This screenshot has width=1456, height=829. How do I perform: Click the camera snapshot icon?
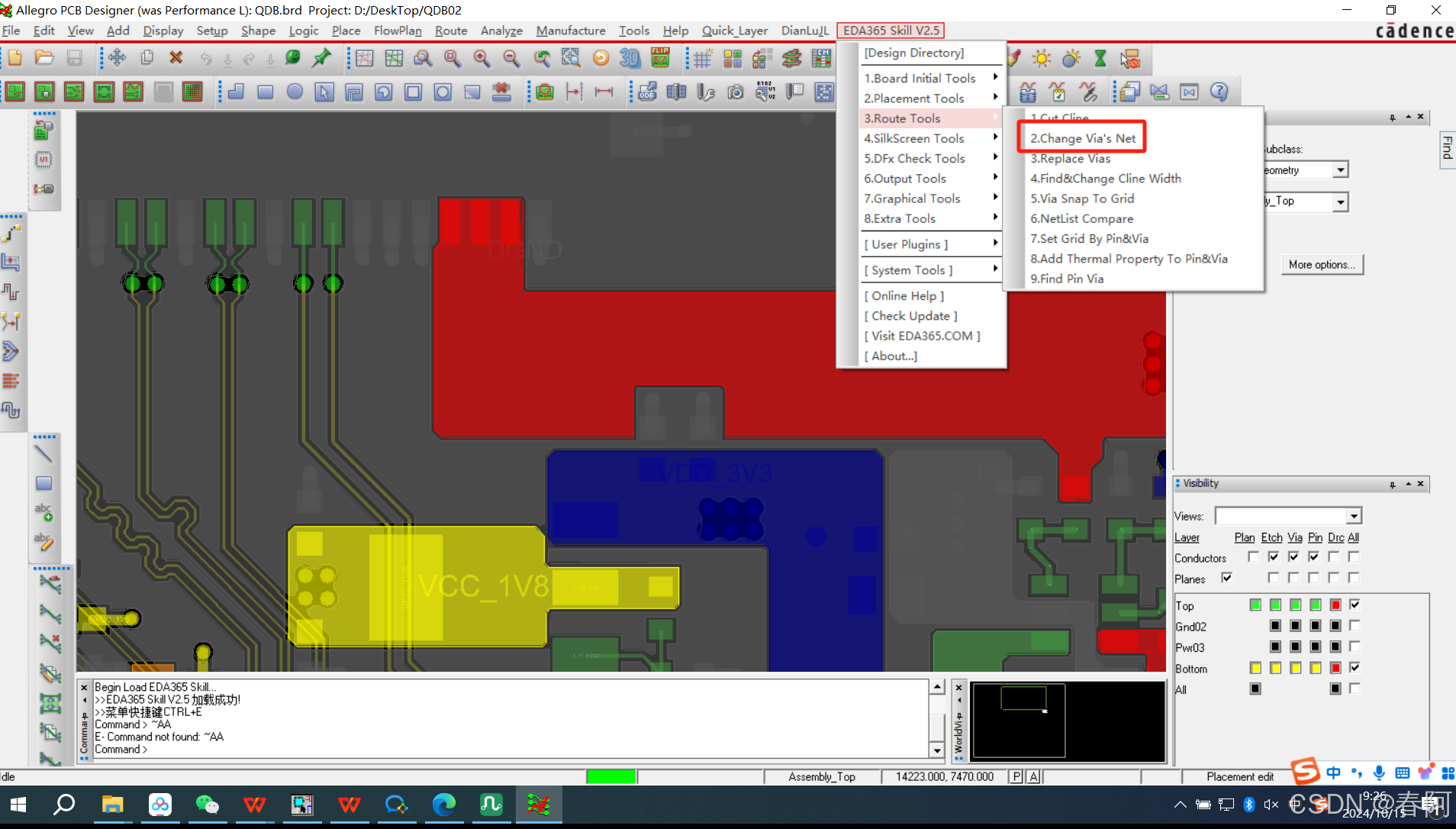pos(736,92)
